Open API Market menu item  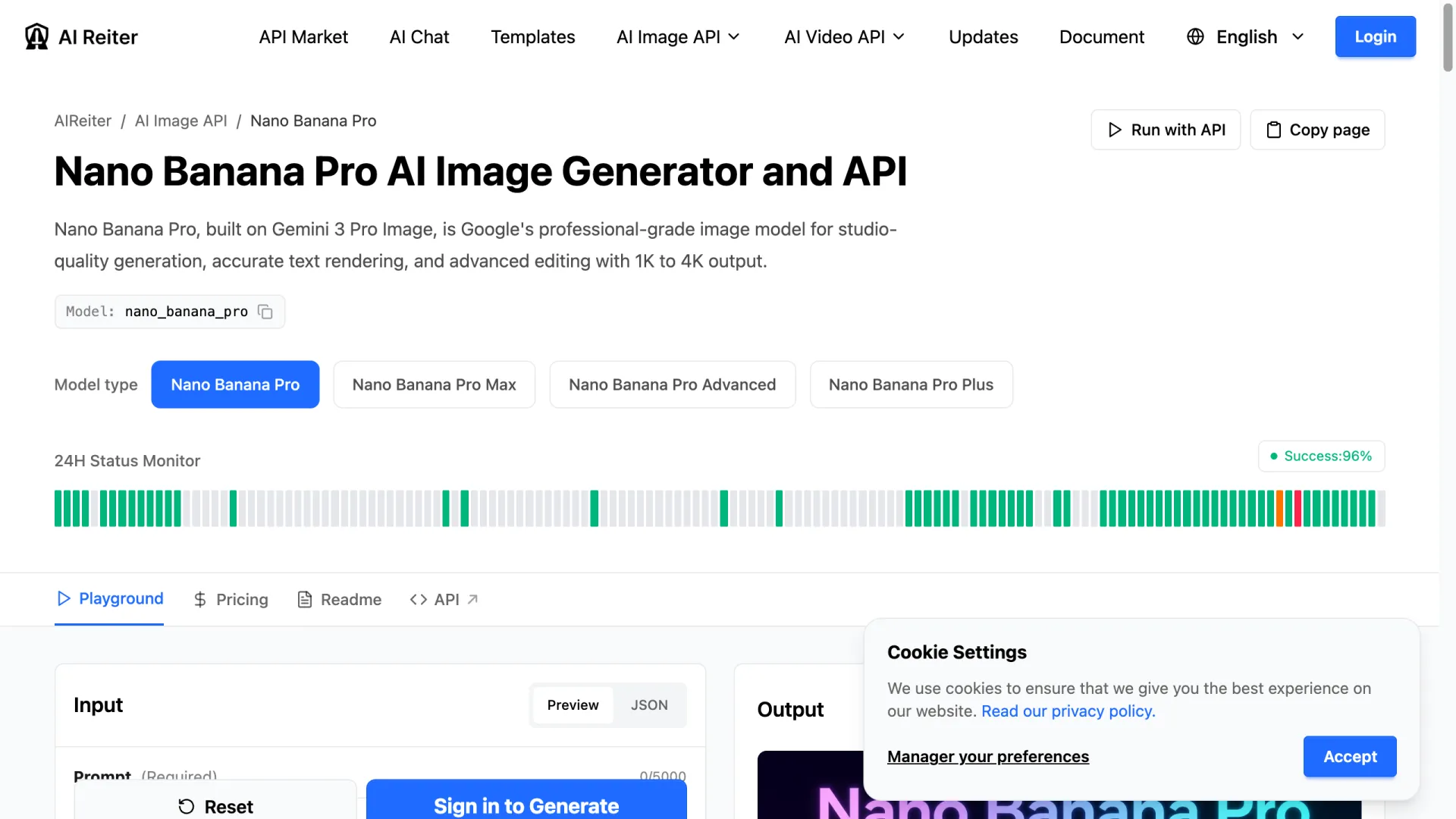(x=303, y=36)
